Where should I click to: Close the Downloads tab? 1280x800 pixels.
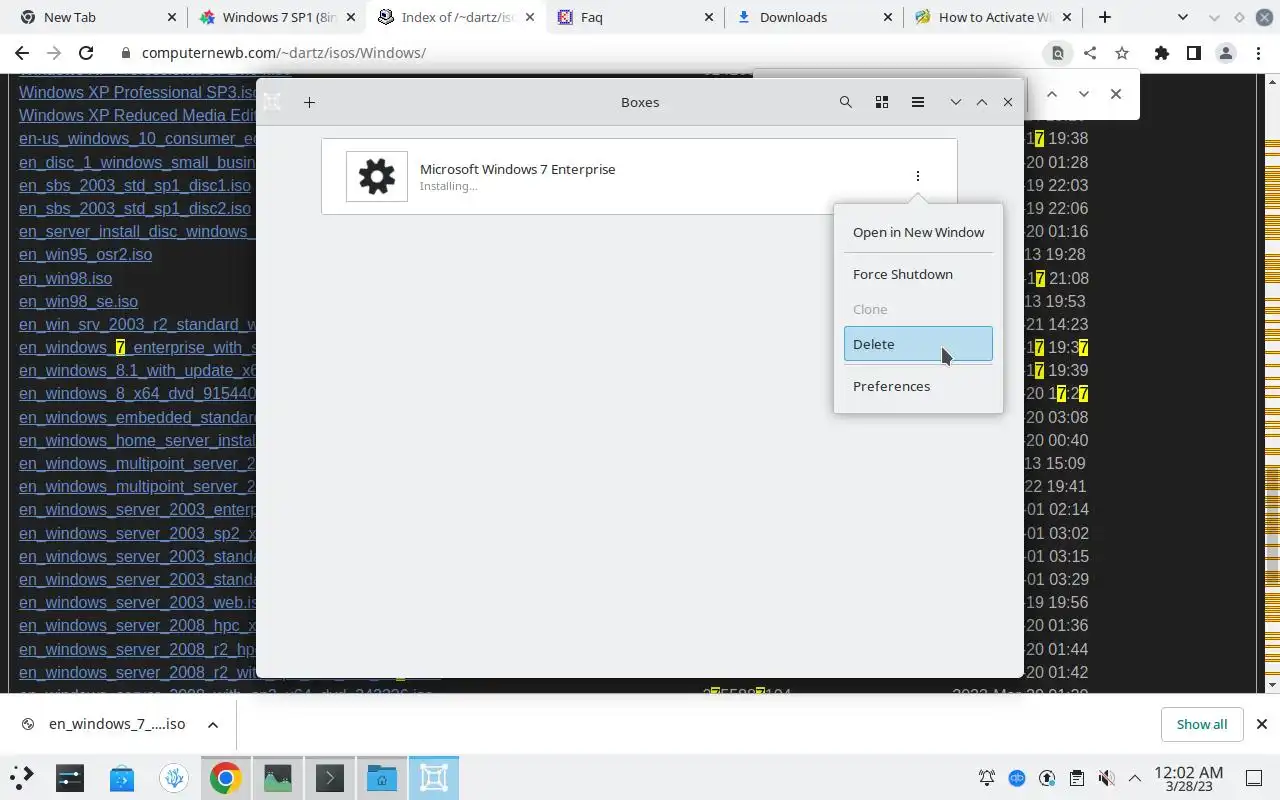tap(888, 17)
